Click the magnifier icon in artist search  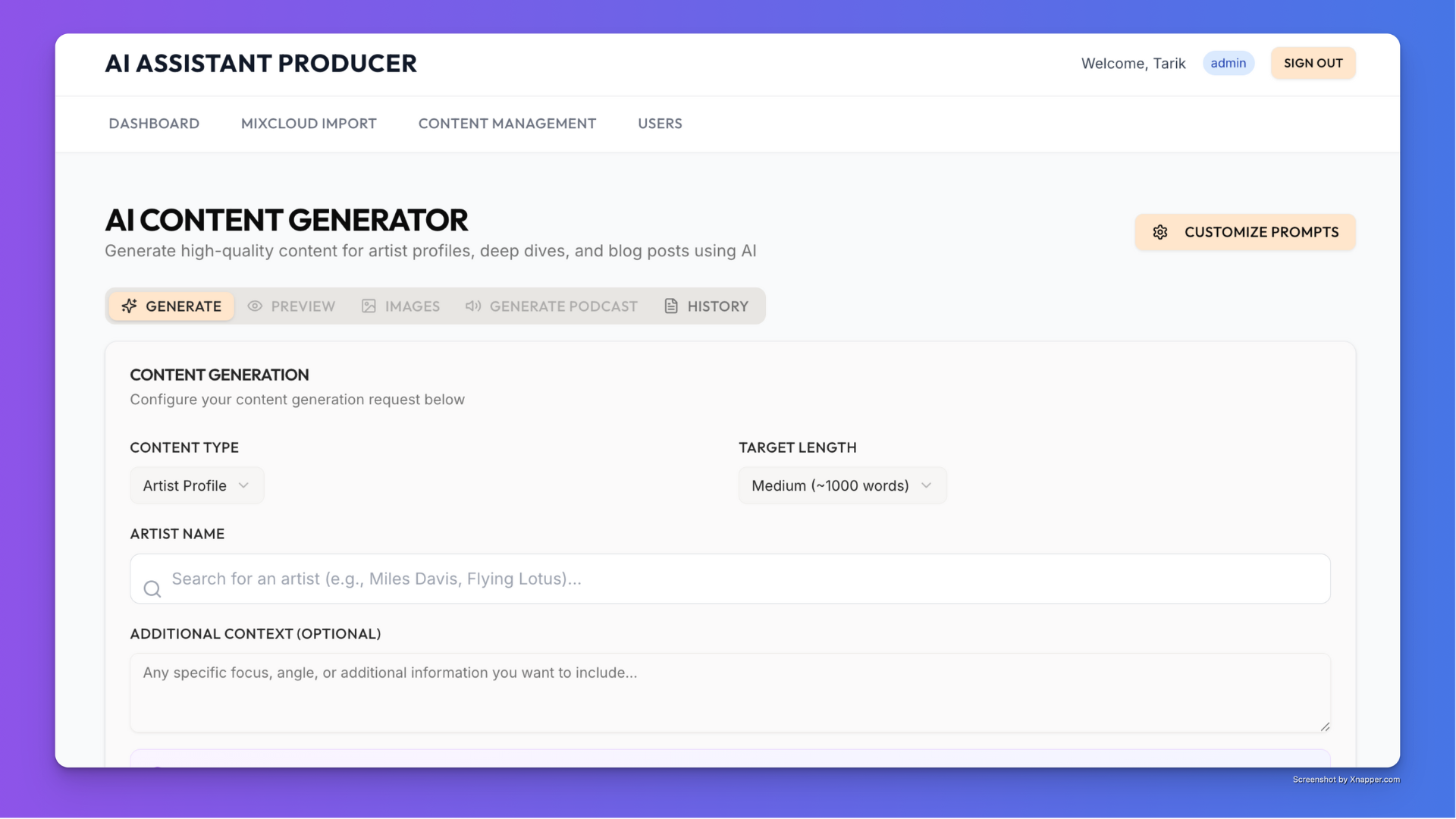[x=152, y=588]
